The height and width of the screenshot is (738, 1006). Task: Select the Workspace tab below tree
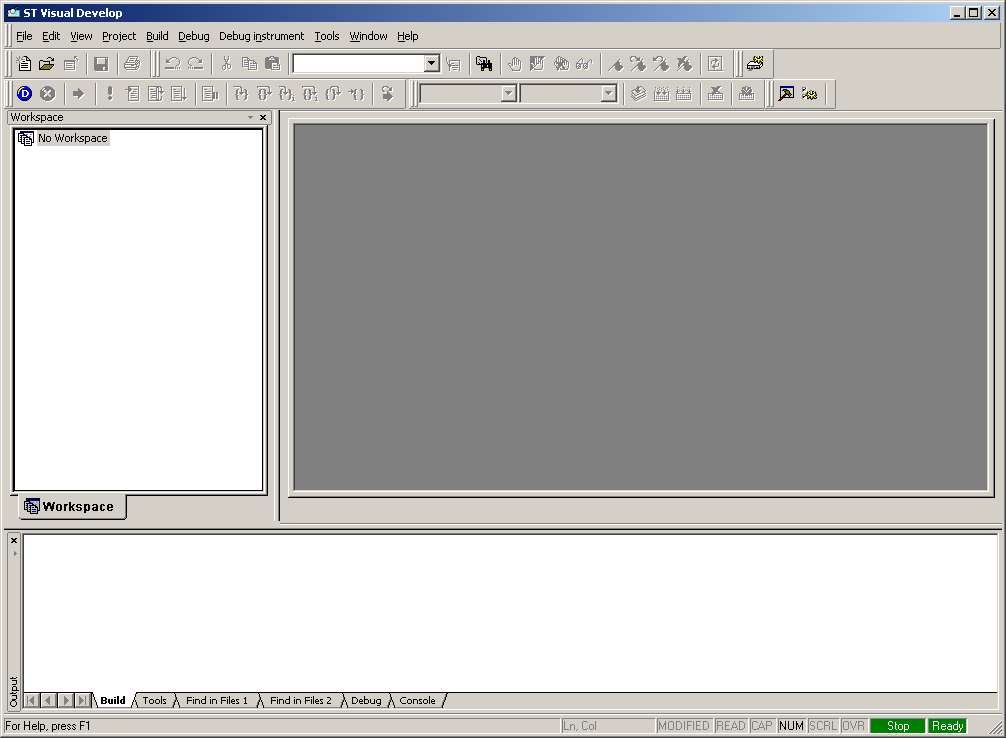tap(72, 506)
